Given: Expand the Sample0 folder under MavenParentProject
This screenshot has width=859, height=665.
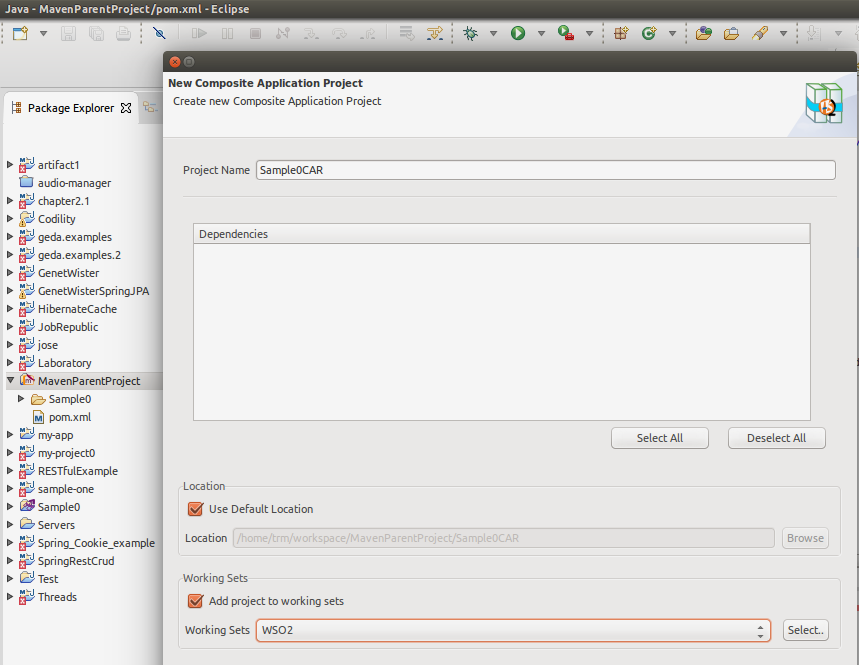Looking at the screenshot, I should pyautogui.click(x=21, y=399).
